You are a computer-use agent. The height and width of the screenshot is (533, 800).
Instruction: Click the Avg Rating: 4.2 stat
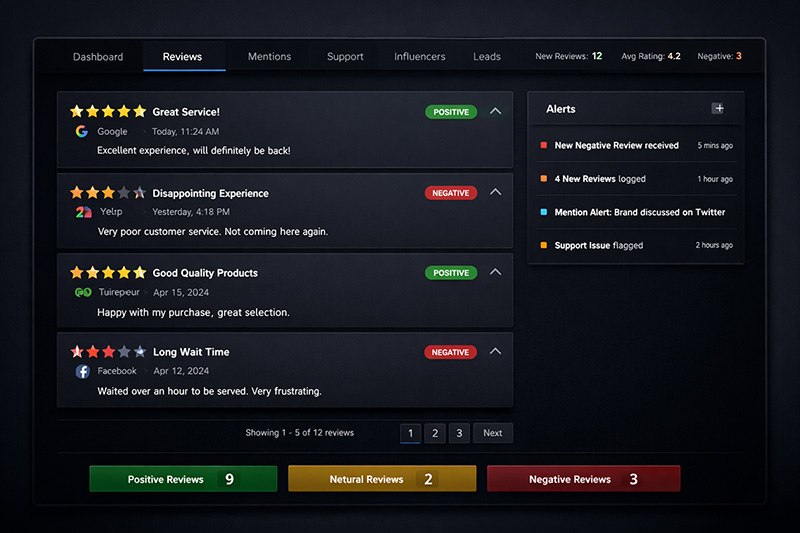pyautogui.click(x=651, y=56)
